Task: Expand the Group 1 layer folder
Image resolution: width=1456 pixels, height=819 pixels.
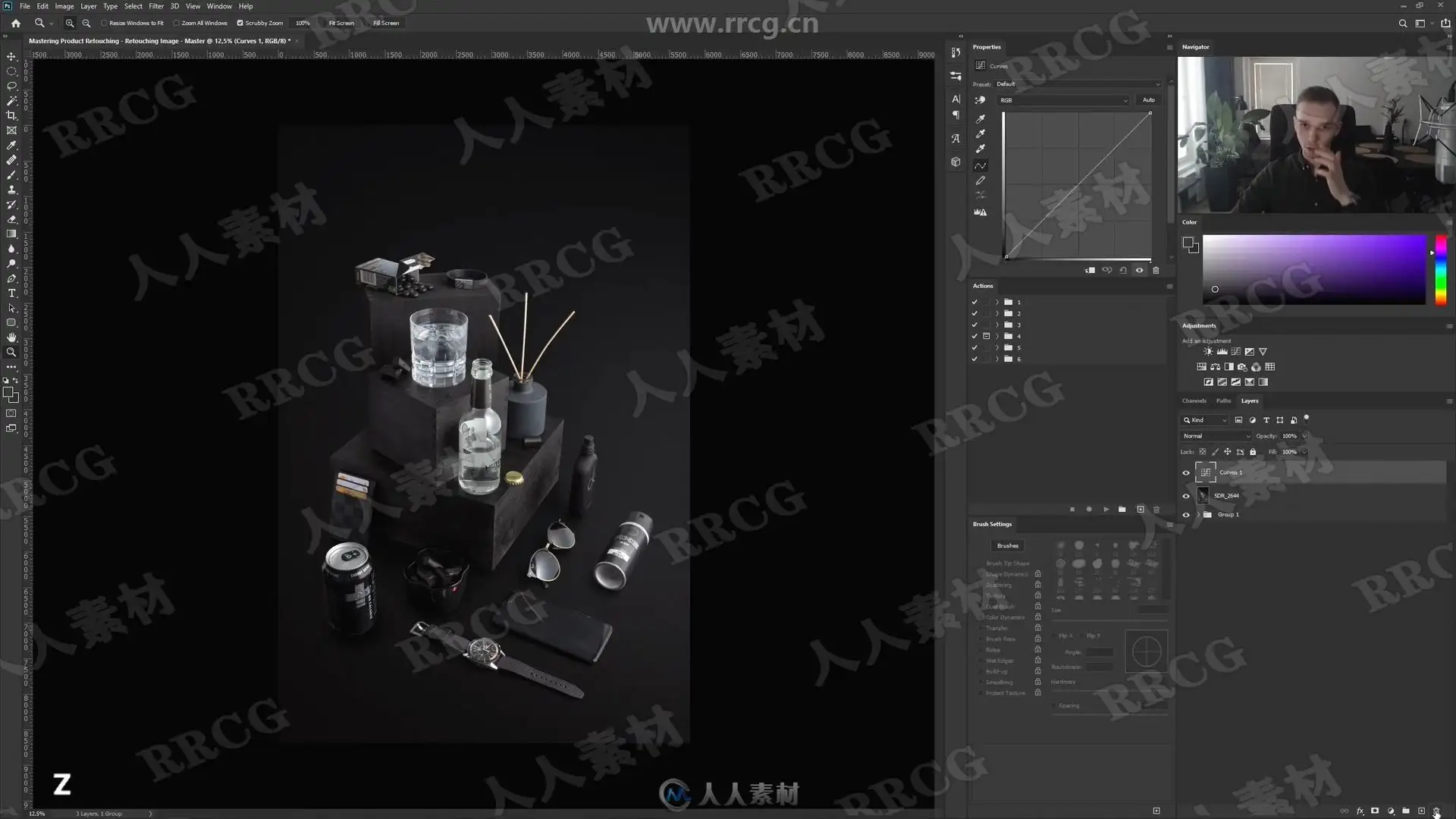Action: (1198, 515)
